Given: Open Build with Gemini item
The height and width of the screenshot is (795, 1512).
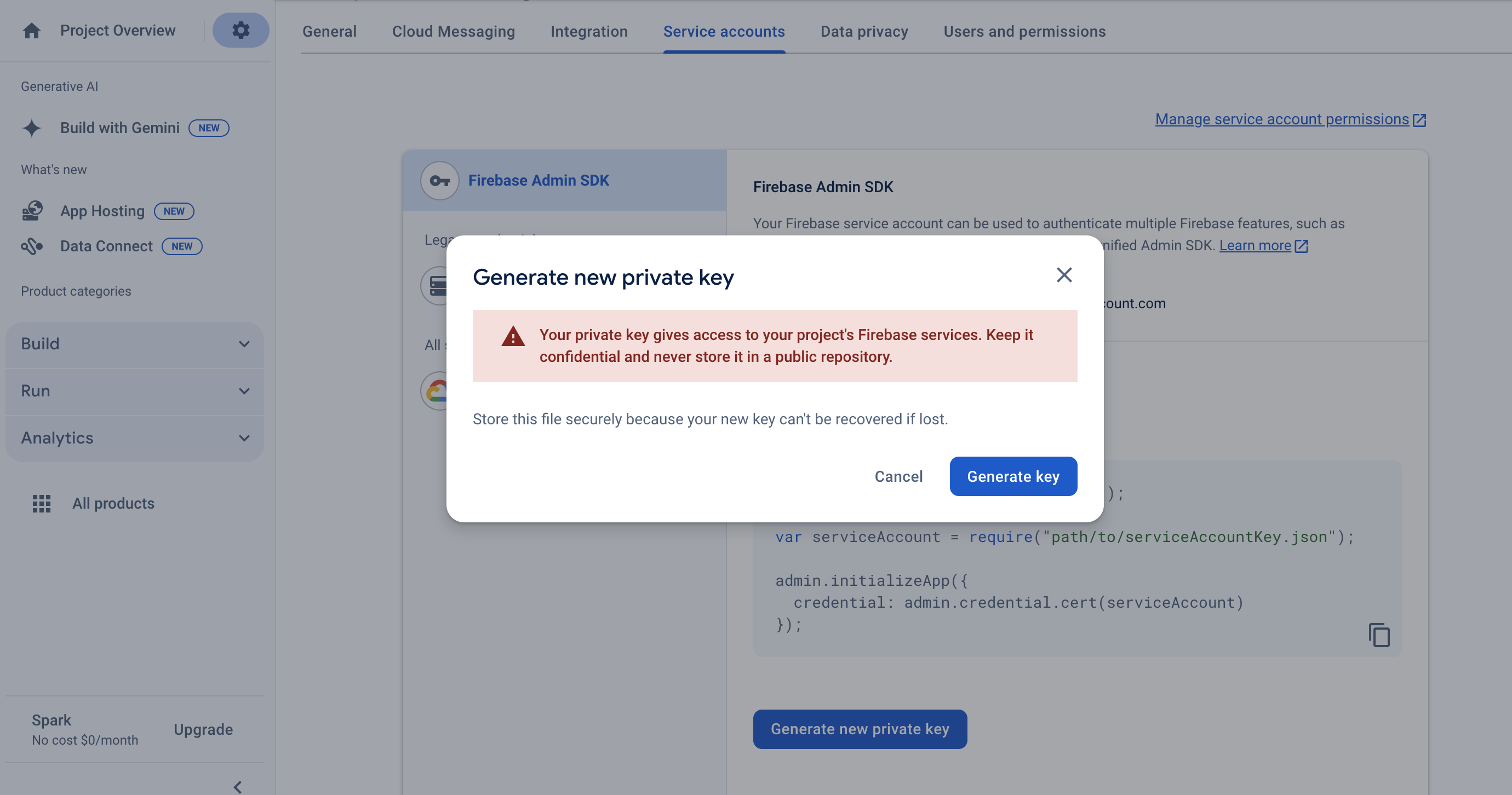Looking at the screenshot, I should click(x=120, y=128).
